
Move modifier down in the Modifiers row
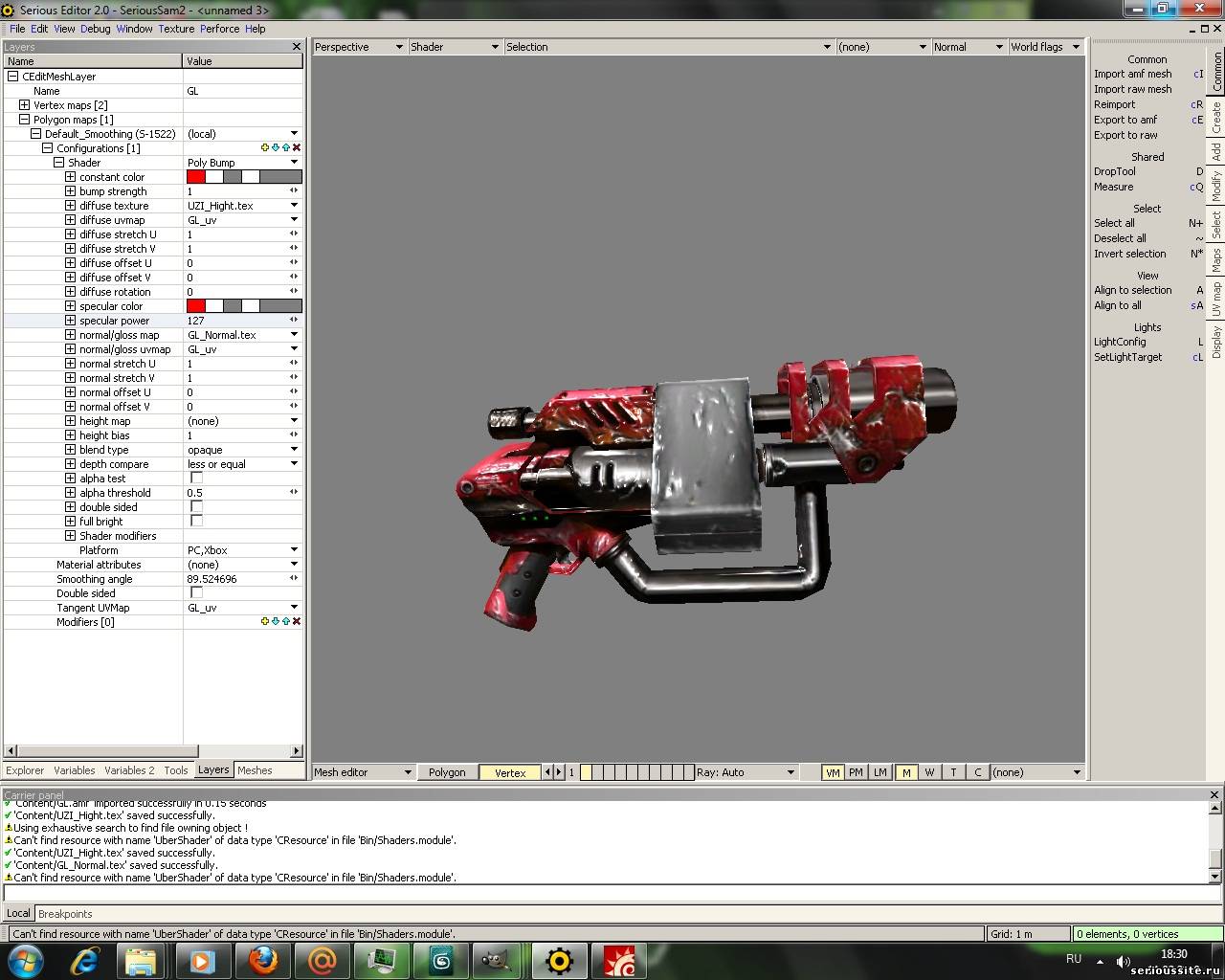click(276, 621)
